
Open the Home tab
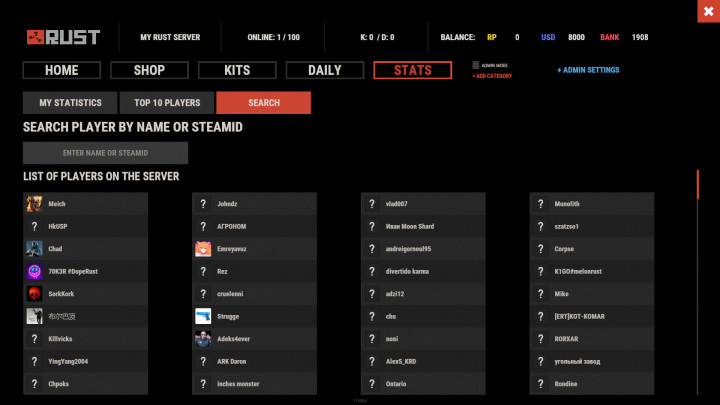click(62, 70)
